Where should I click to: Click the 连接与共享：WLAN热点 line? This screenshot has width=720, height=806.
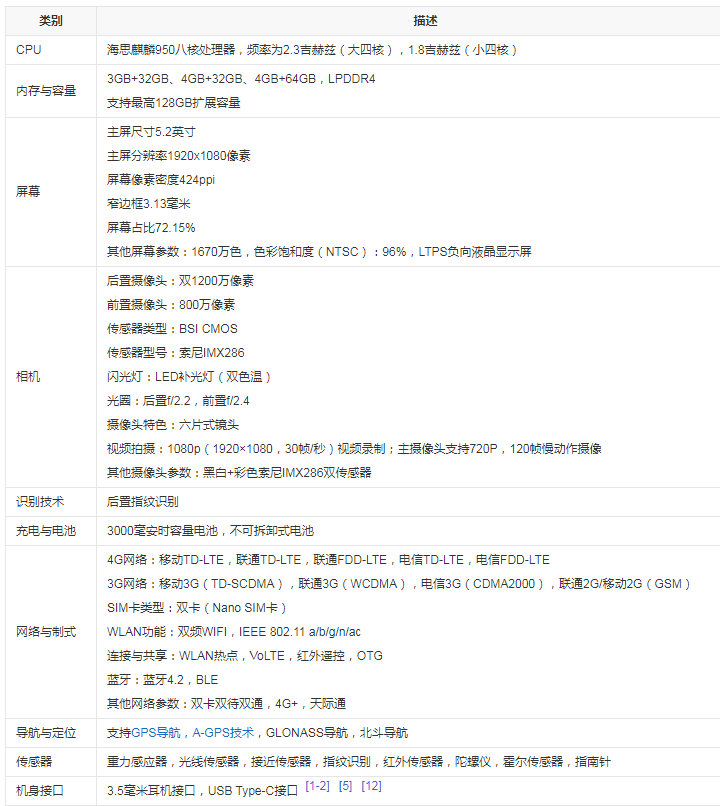point(245,656)
